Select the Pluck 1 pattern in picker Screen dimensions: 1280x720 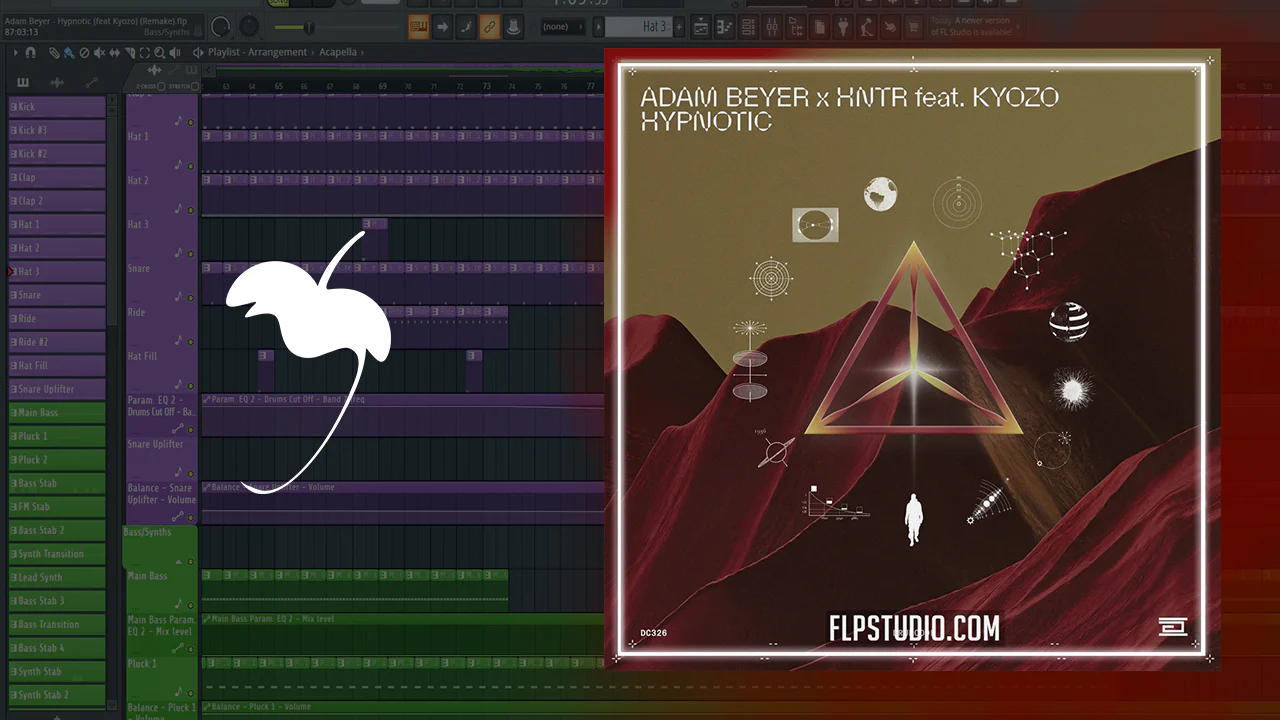(57, 436)
